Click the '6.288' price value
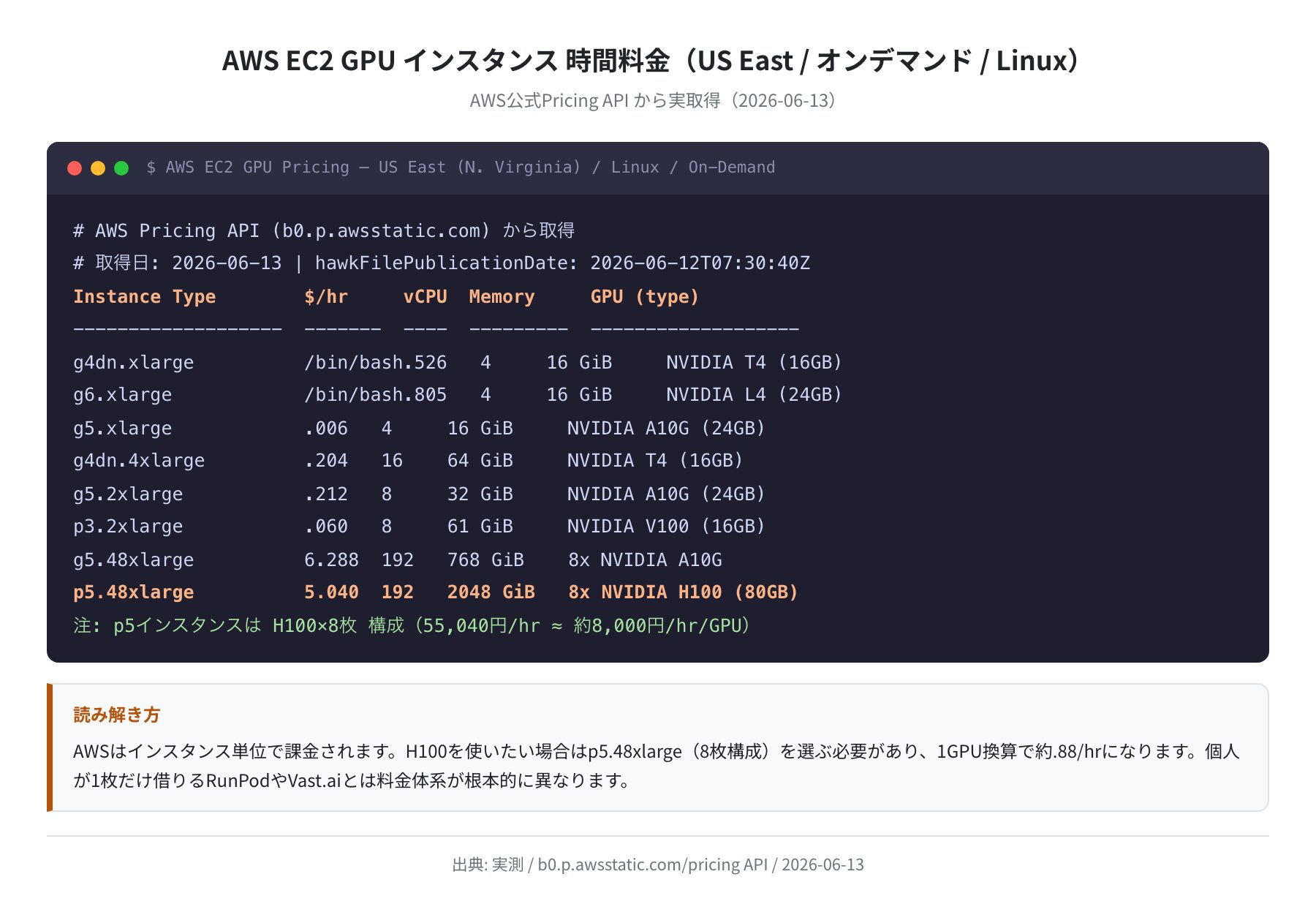1316x904 pixels. click(x=332, y=560)
